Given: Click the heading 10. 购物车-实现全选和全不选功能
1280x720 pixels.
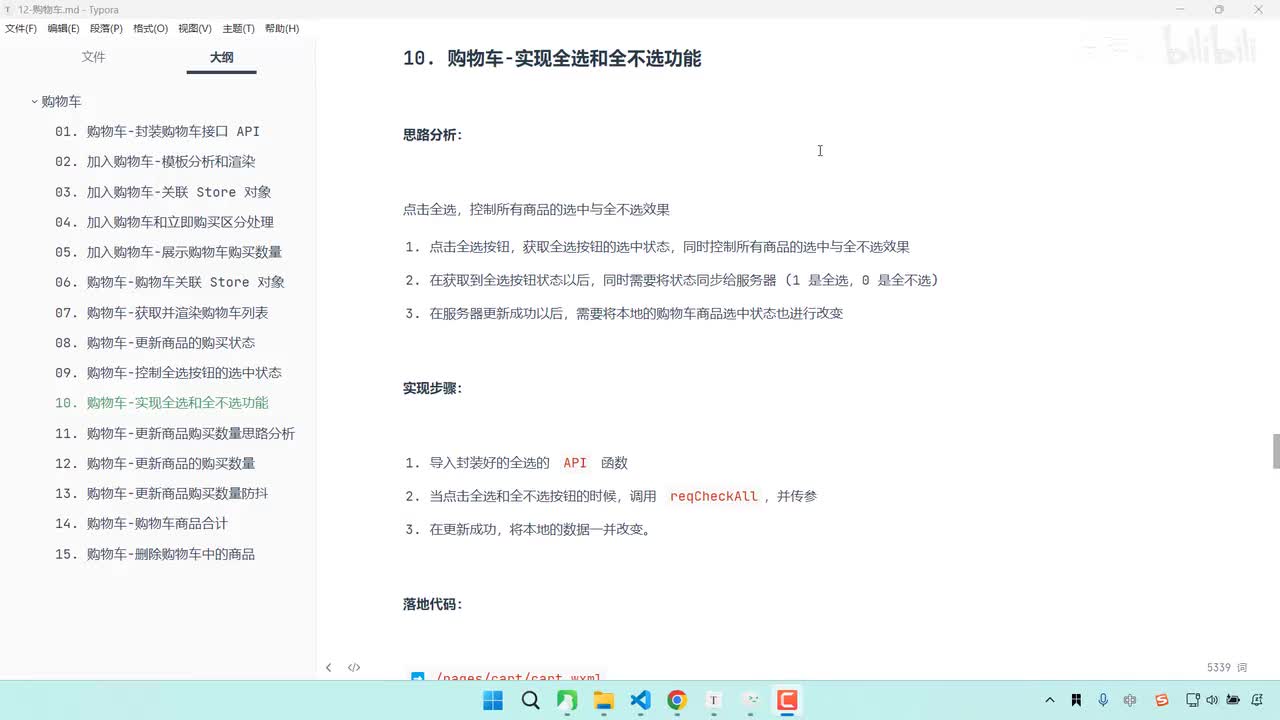Looking at the screenshot, I should click(x=552, y=59).
